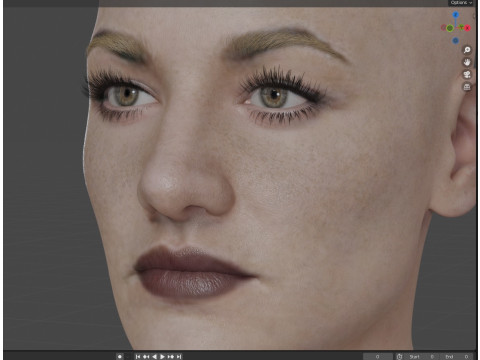The image size is (480, 360).
Task: Click the current frame number field
Action: click(x=378, y=357)
